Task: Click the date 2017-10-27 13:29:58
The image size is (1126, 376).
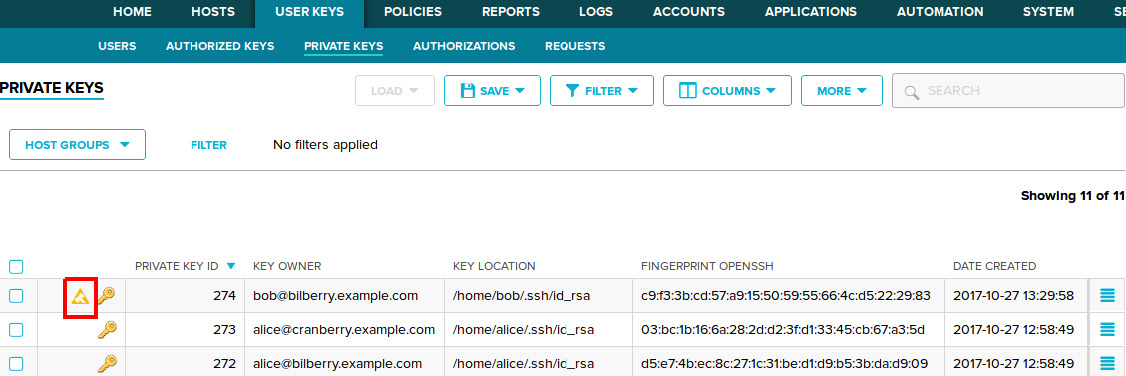Action: coord(1013,296)
